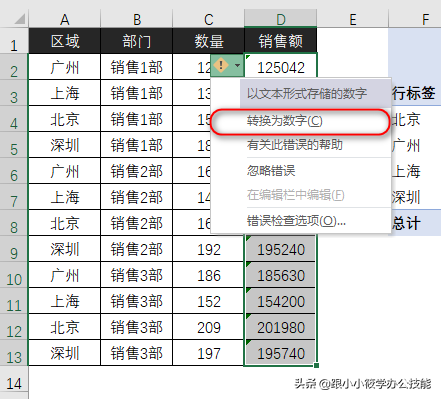Click 深圳 in row 13
The image size is (441, 399).
pyautogui.click(x=65, y=353)
